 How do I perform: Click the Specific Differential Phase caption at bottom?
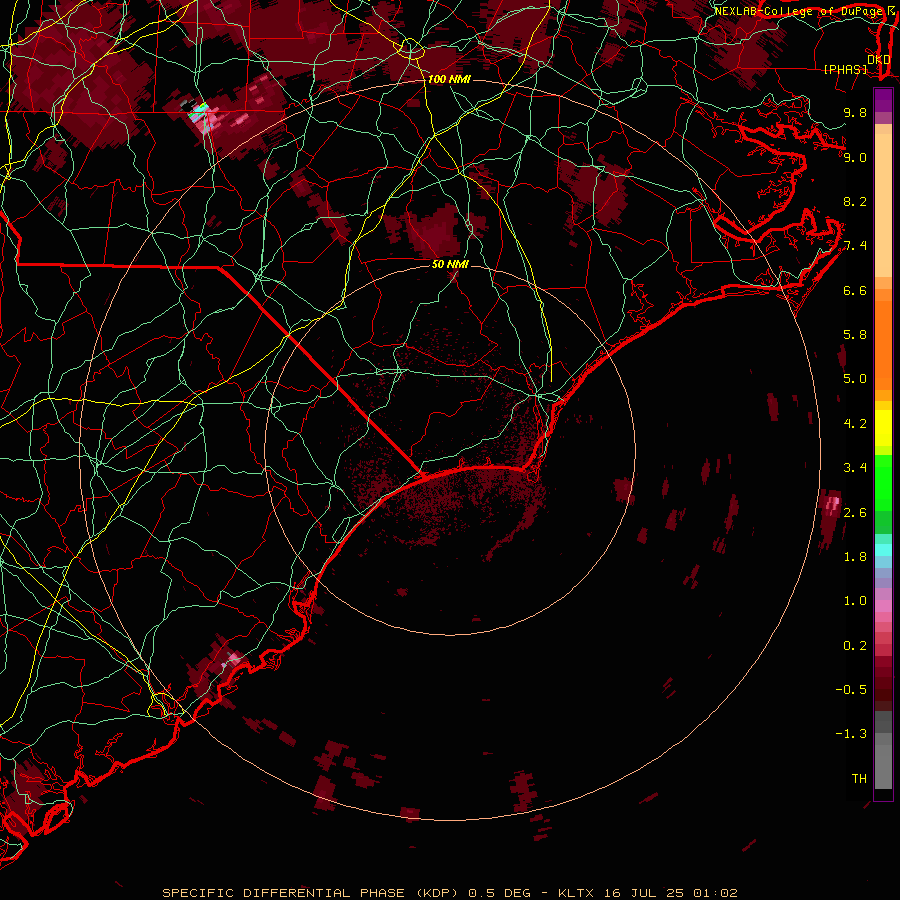449,893
